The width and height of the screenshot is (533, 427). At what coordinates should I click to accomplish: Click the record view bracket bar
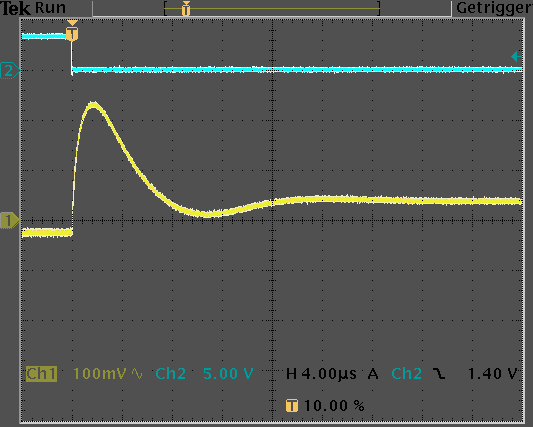(x=272, y=8)
